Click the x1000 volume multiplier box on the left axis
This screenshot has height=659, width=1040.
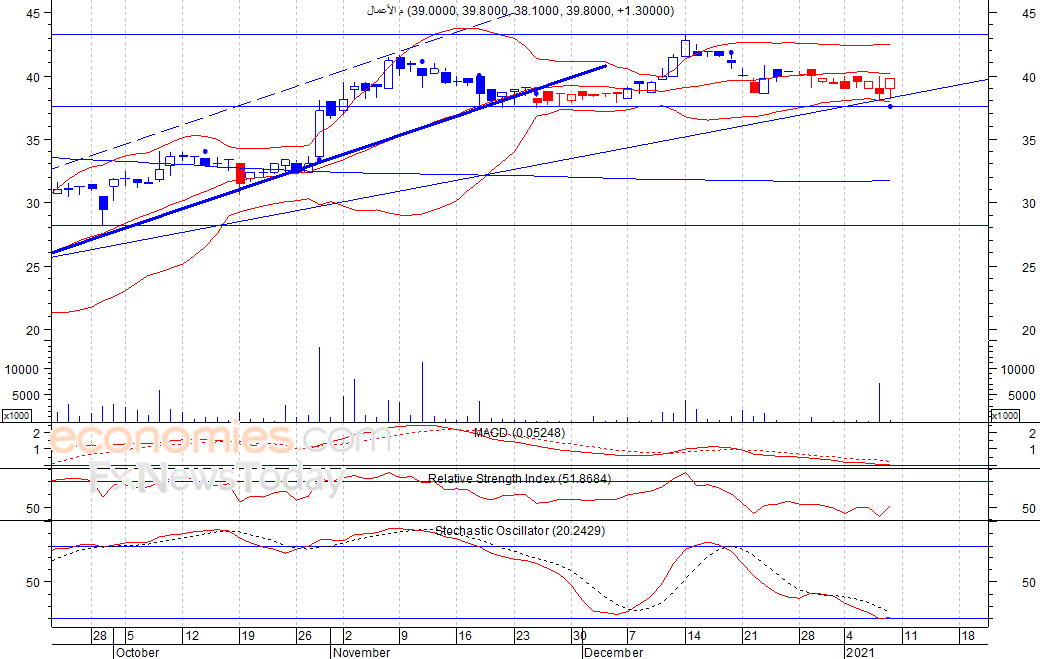tap(16, 416)
